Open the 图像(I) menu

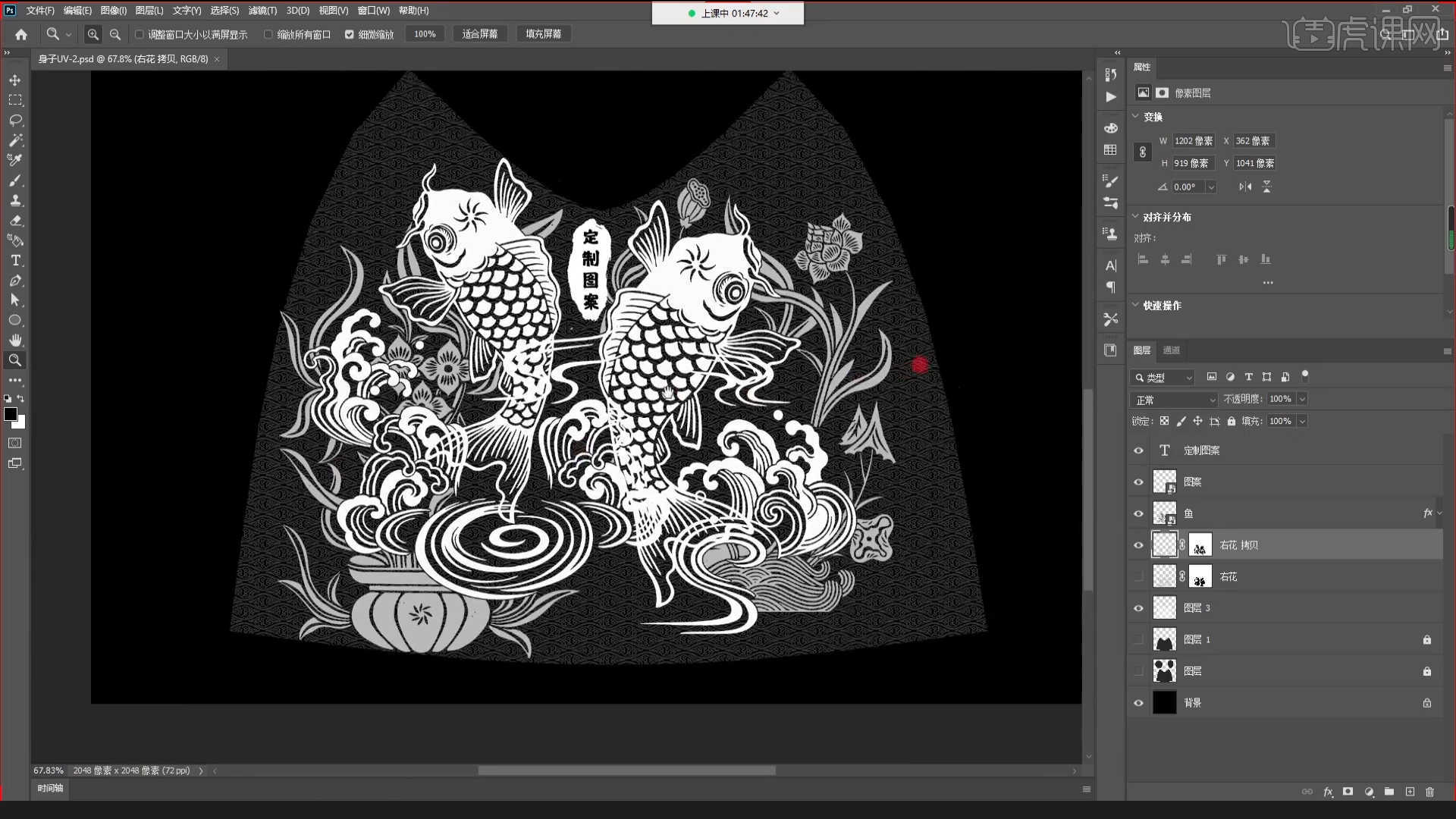tap(113, 11)
